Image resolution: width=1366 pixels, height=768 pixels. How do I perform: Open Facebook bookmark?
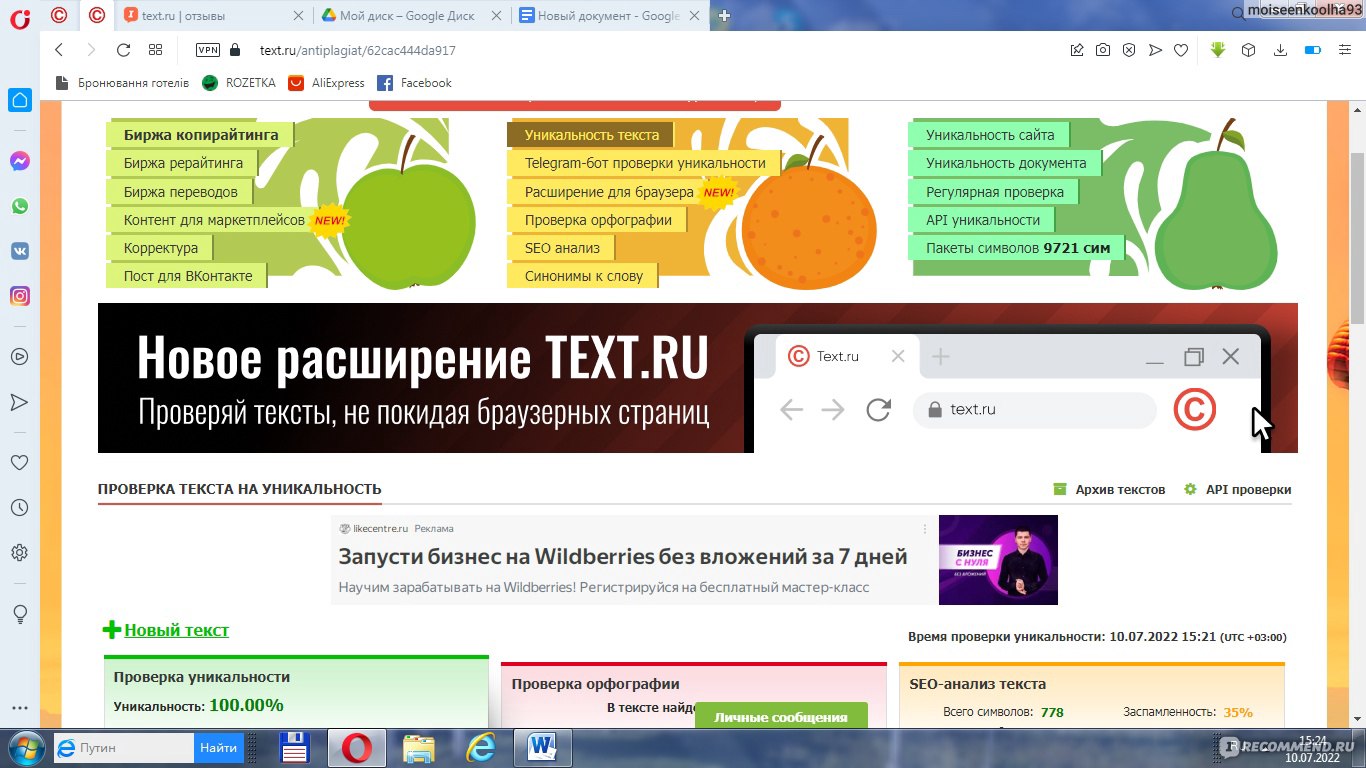pyautogui.click(x=415, y=83)
